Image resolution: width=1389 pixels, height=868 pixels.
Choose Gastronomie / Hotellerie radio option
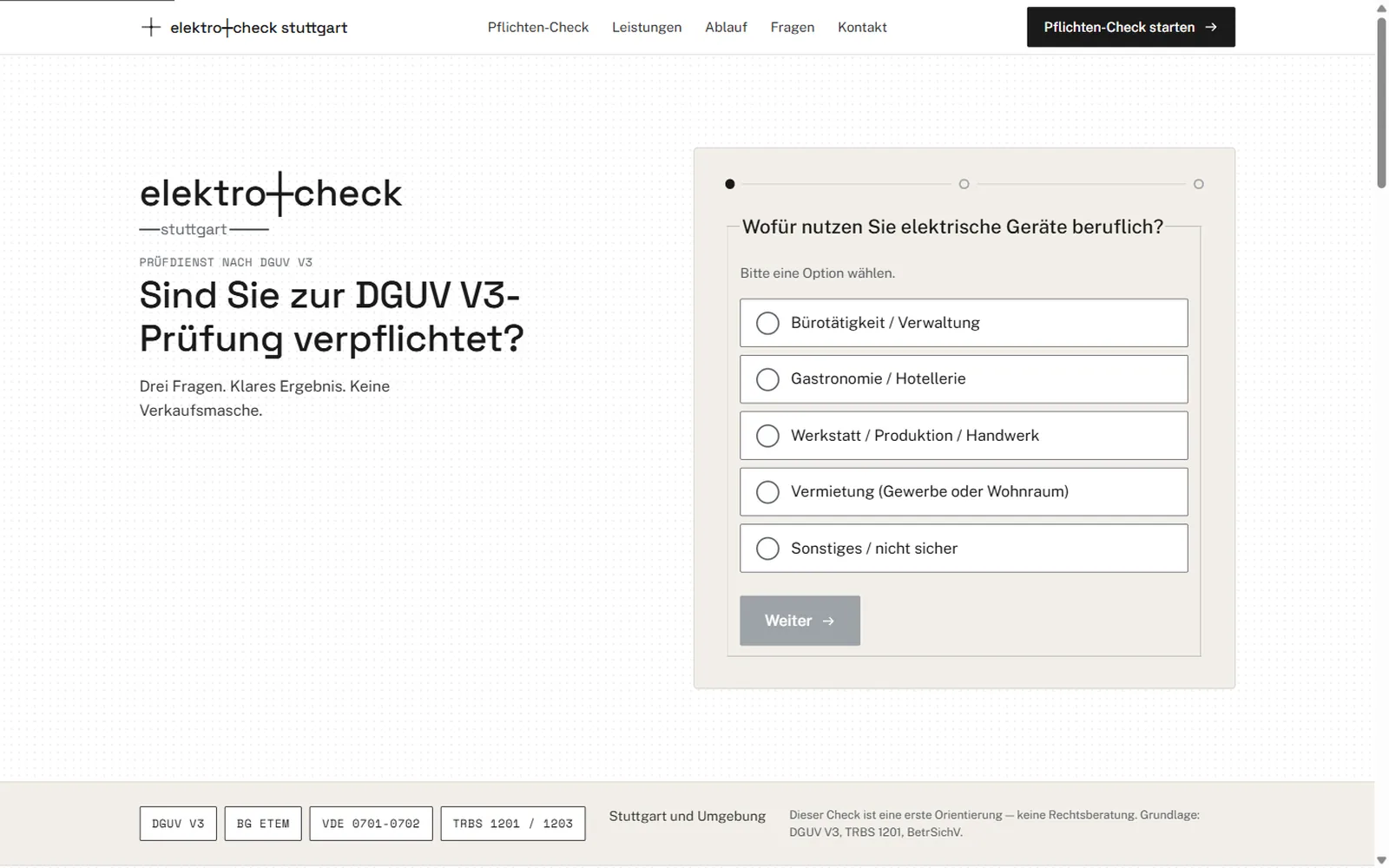[x=964, y=379]
